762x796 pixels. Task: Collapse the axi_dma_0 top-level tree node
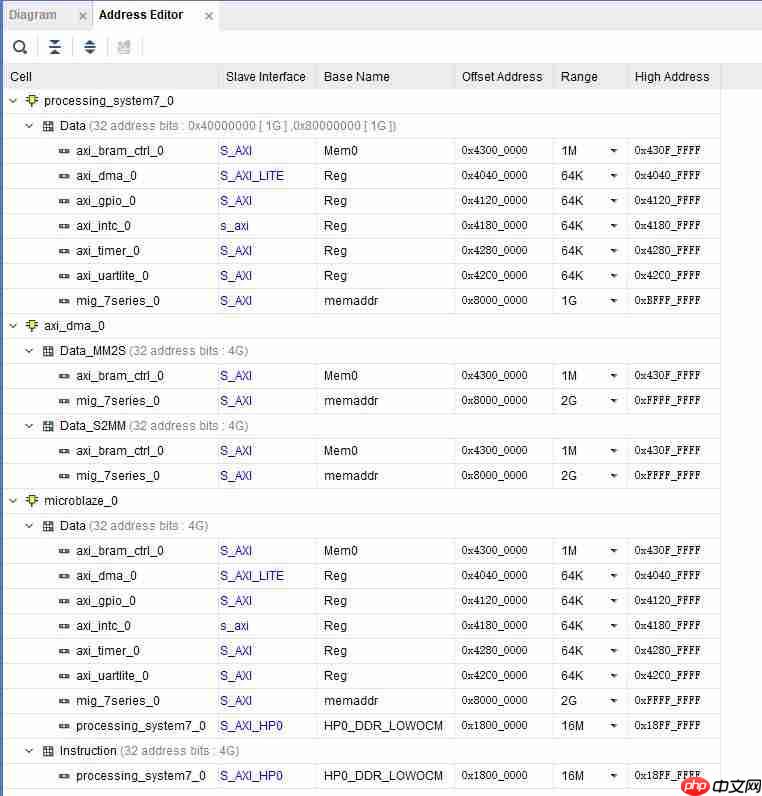point(13,326)
